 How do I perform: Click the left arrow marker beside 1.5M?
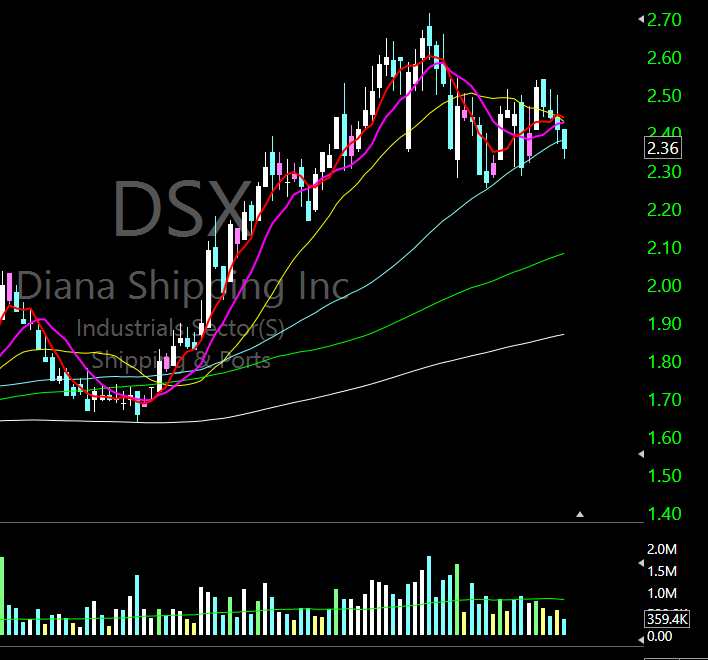pyautogui.click(x=641, y=563)
